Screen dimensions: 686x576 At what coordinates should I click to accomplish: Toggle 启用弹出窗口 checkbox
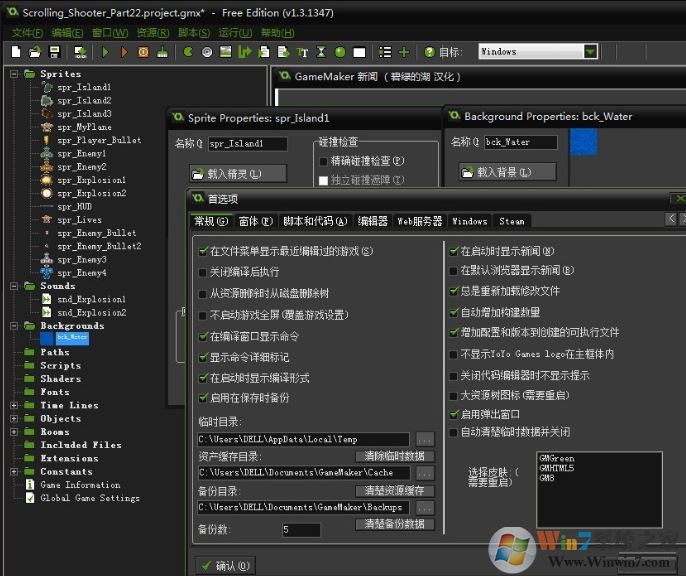tap(454, 414)
